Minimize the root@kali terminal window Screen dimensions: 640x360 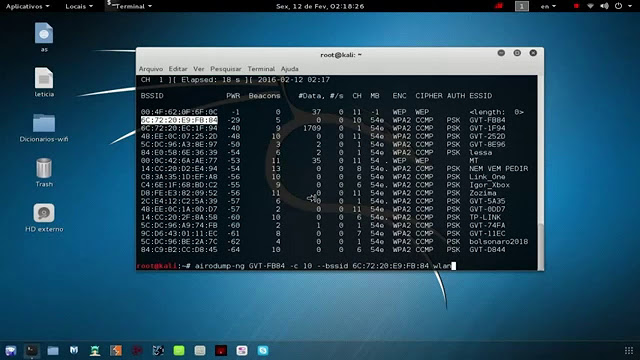point(501,53)
